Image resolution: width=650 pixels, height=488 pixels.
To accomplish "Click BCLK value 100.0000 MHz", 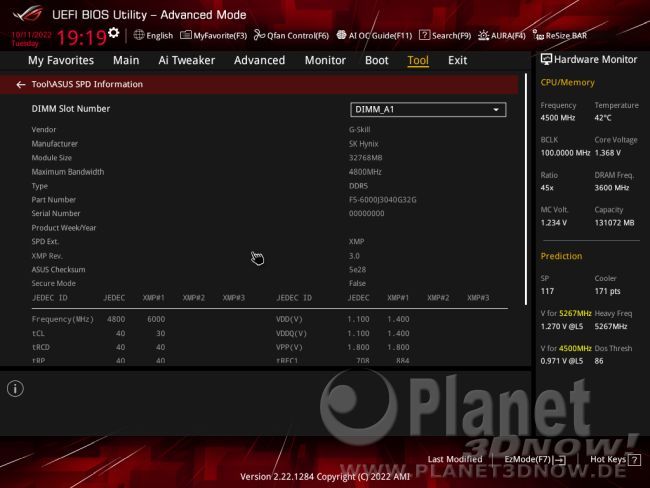I will [x=565, y=153].
